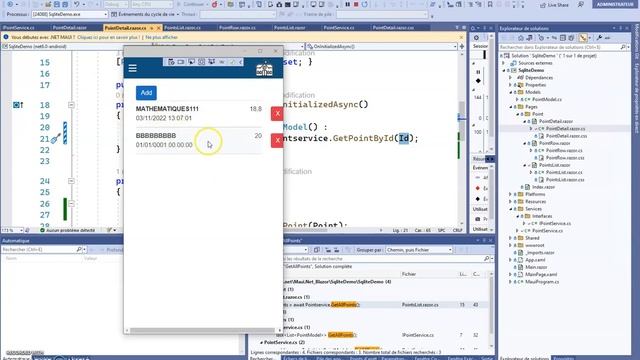The image size is (640, 360).
Task: Select PointDetail.razor.css in Solution Explorer
Action: pyautogui.click(x=566, y=136)
